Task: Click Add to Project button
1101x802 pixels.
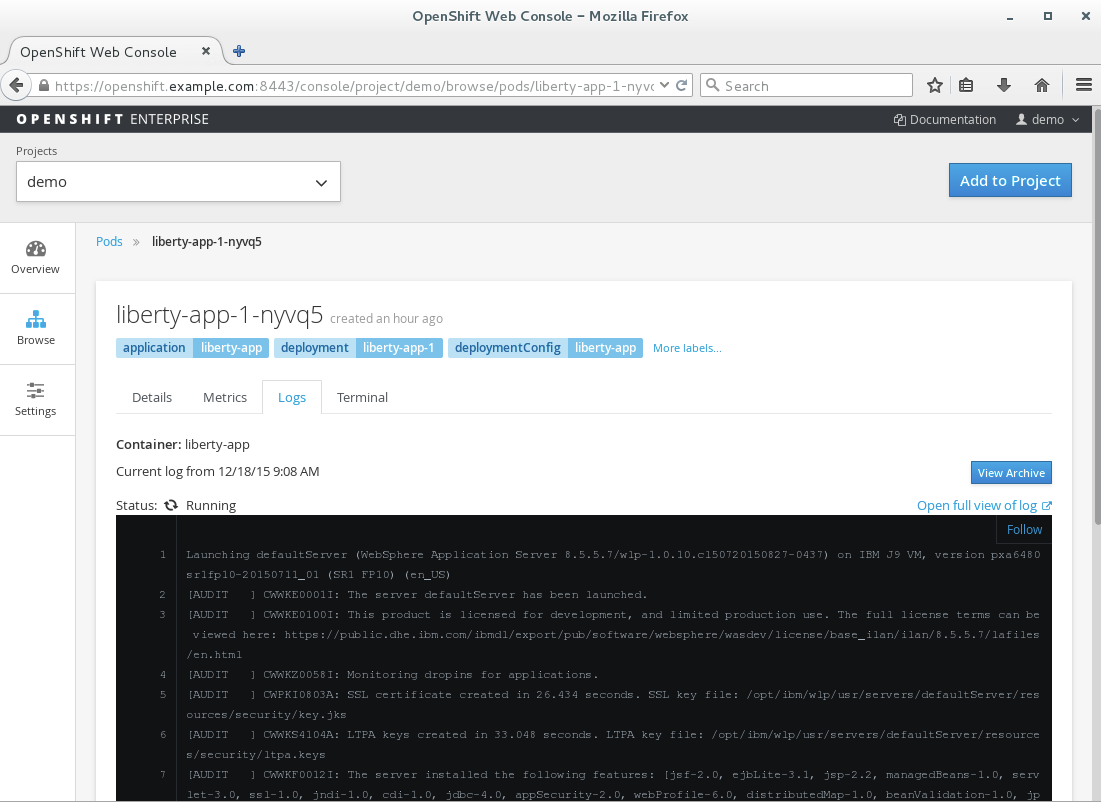Action: (x=1010, y=180)
